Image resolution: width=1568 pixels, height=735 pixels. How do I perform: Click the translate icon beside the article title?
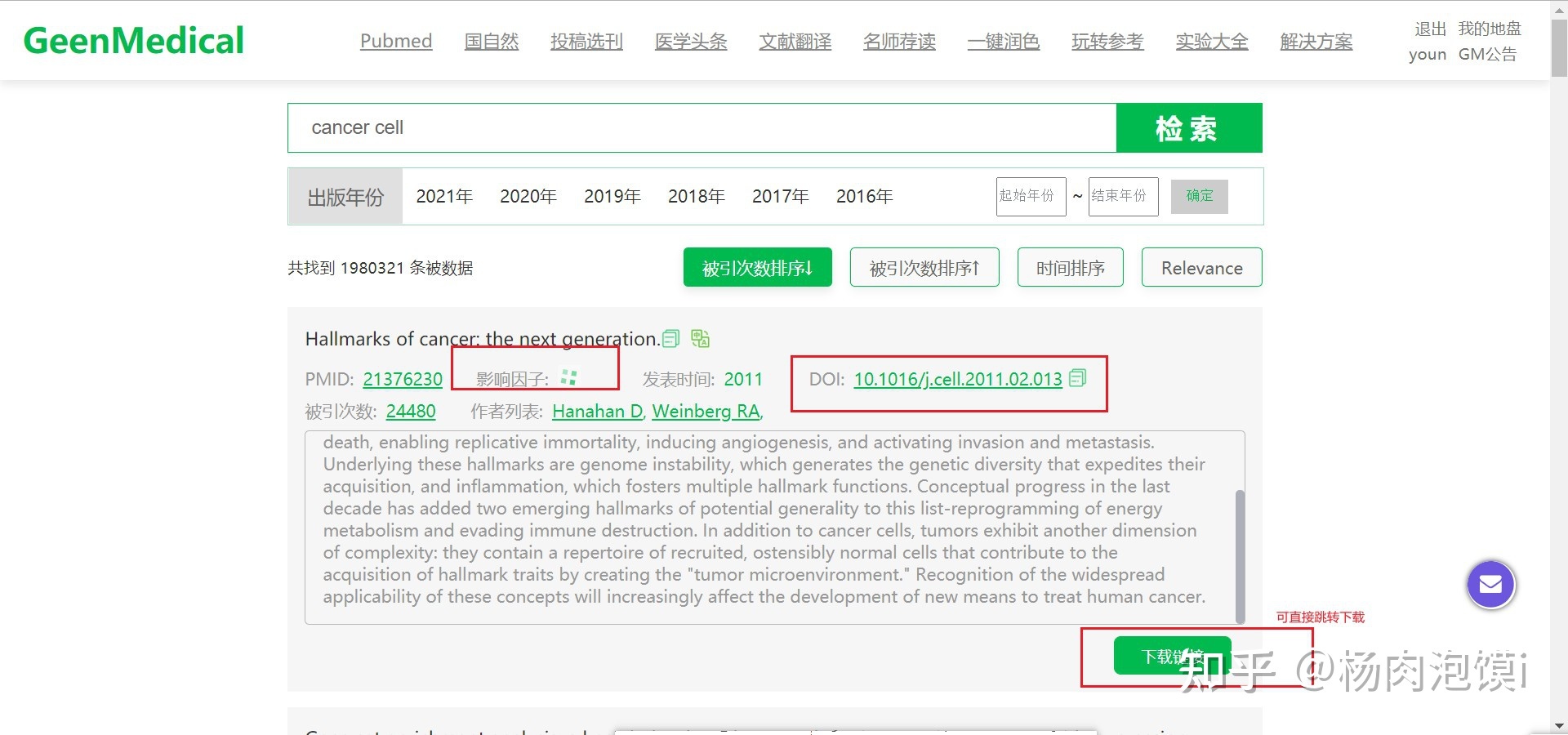(x=700, y=338)
